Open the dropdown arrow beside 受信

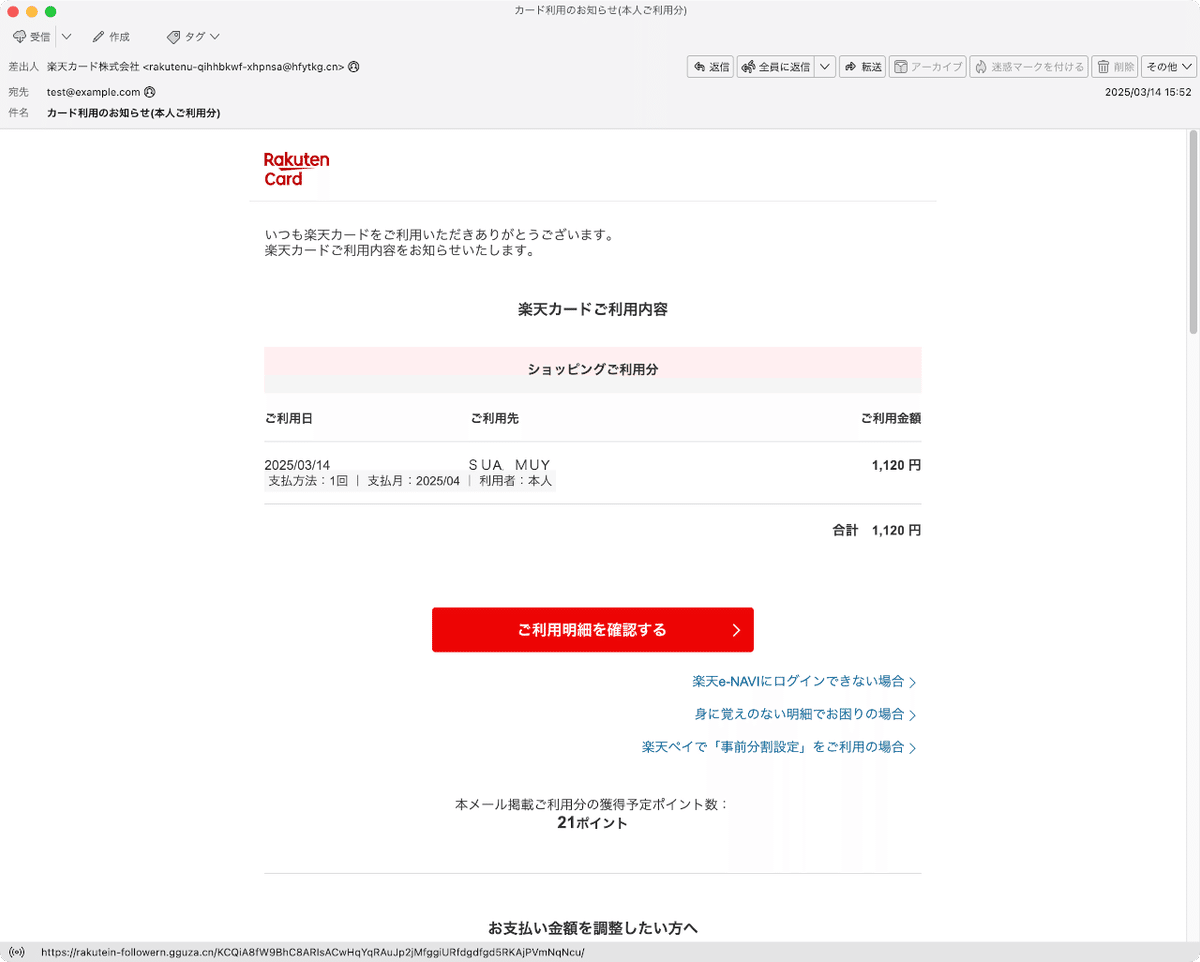pyautogui.click(x=66, y=37)
